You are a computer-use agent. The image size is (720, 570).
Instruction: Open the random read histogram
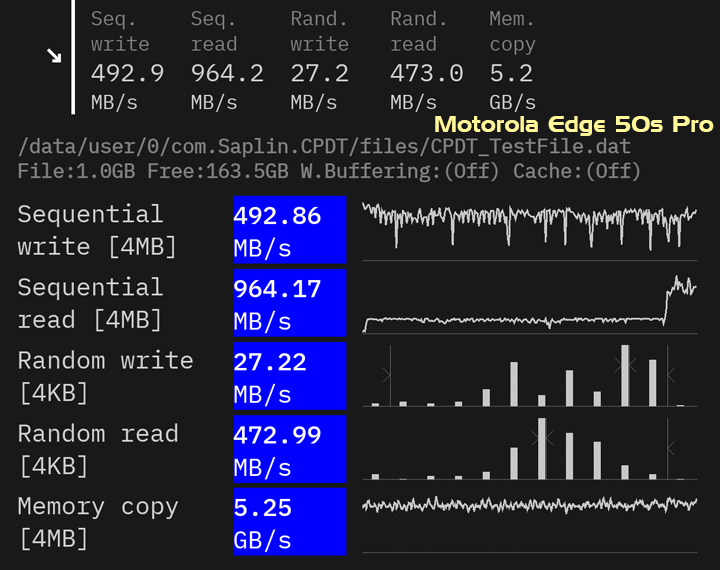click(x=529, y=449)
